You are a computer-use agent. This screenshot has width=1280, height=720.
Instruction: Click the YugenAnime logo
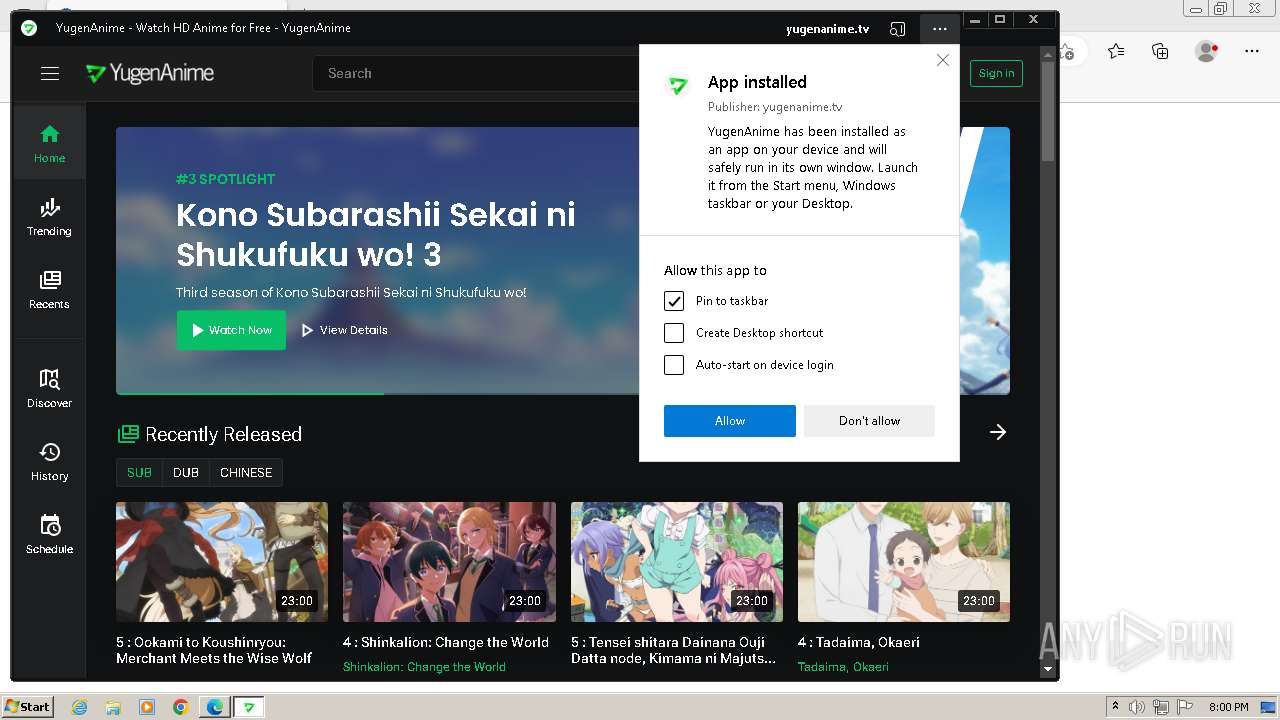coord(150,73)
